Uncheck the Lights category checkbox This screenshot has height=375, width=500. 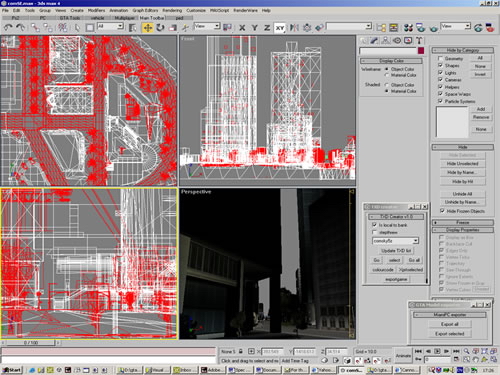click(440, 73)
